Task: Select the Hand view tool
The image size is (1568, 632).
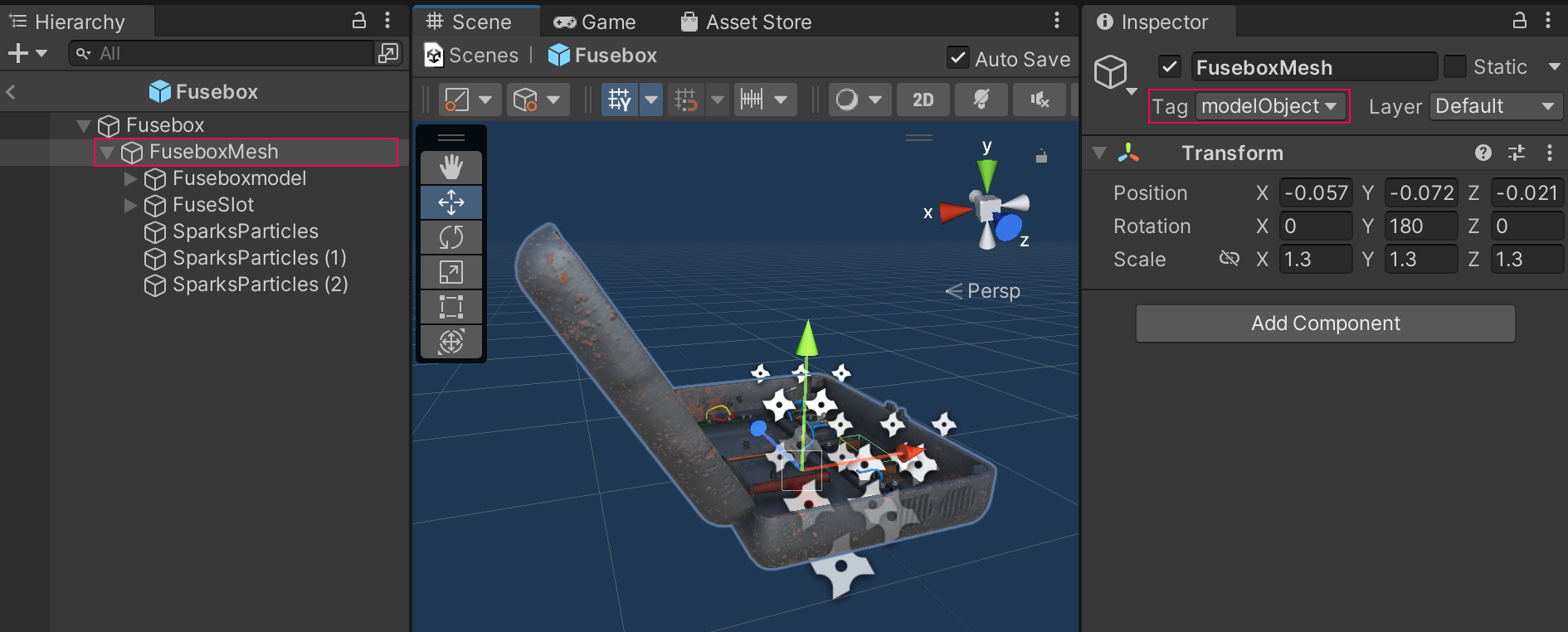Action: tap(450, 168)
